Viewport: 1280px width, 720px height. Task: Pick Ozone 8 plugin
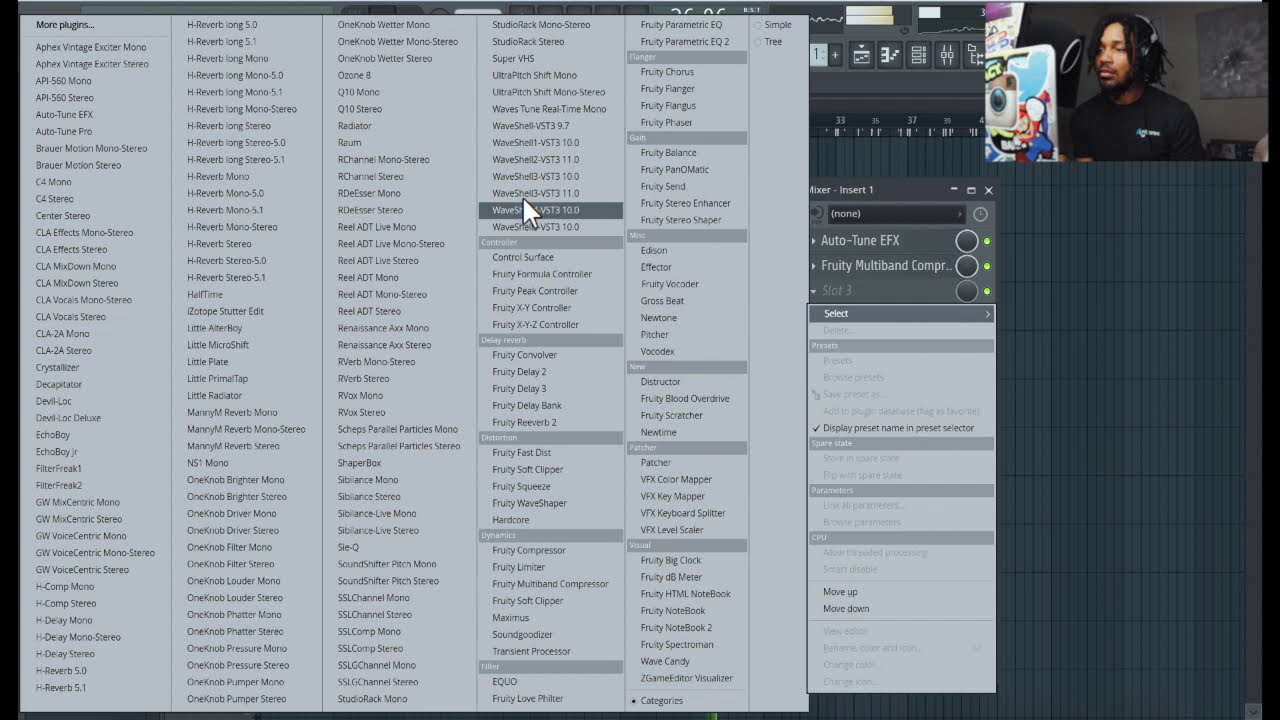[x=354, y=76]
